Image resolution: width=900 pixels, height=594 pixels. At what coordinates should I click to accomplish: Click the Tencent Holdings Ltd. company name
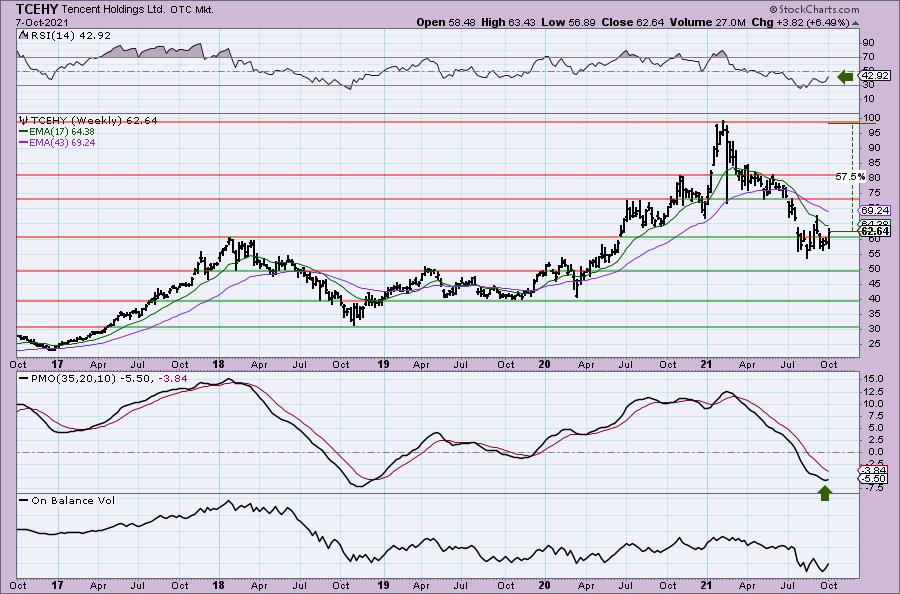click(x=114, y=10)
